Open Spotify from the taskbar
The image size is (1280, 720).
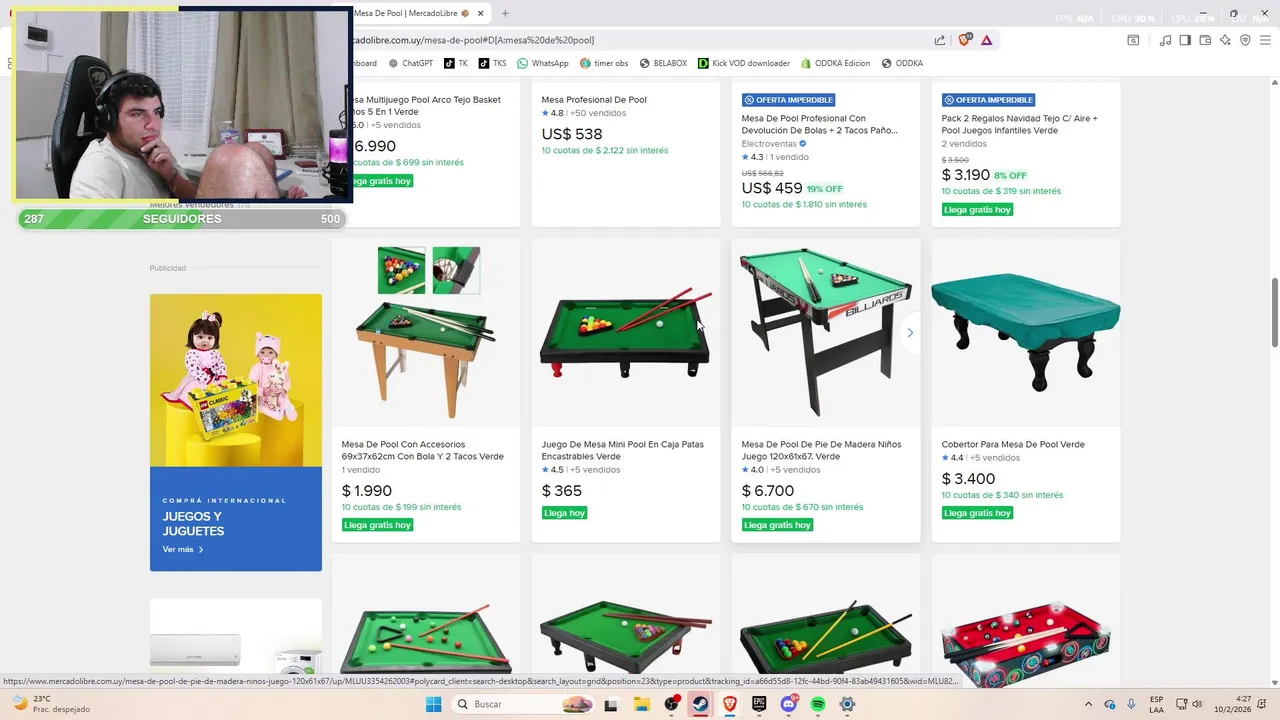(818, 704)
